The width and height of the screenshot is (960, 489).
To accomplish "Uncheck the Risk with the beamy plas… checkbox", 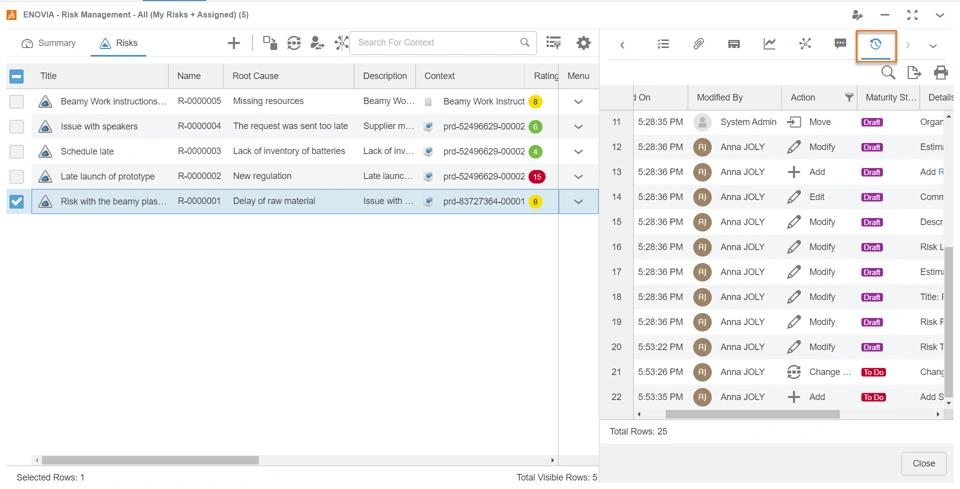I will tap(17, 201).
